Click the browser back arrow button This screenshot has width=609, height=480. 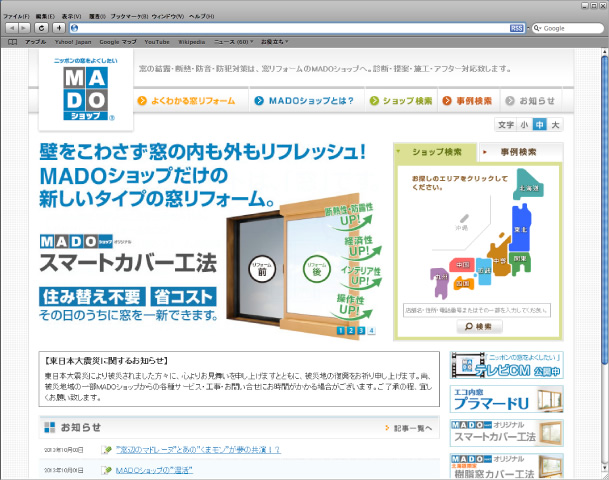(12, 28)
